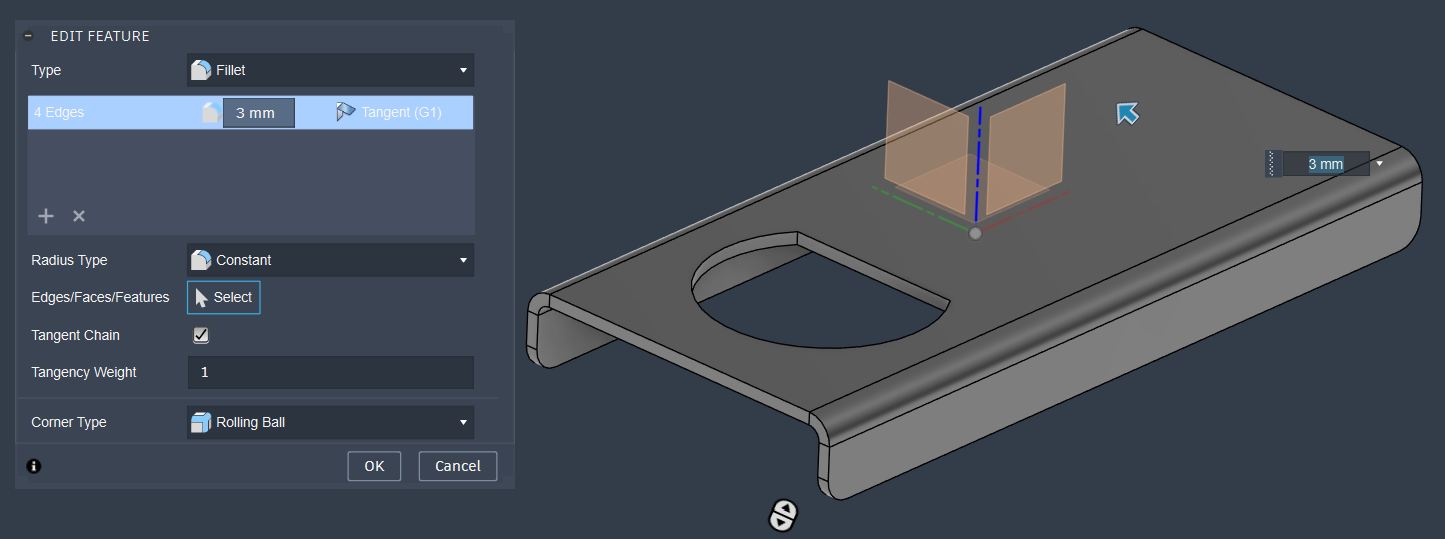1445x539 pixels.
Task: Toggle the Tangent Chain checkbox
Action: pos(201,335)
